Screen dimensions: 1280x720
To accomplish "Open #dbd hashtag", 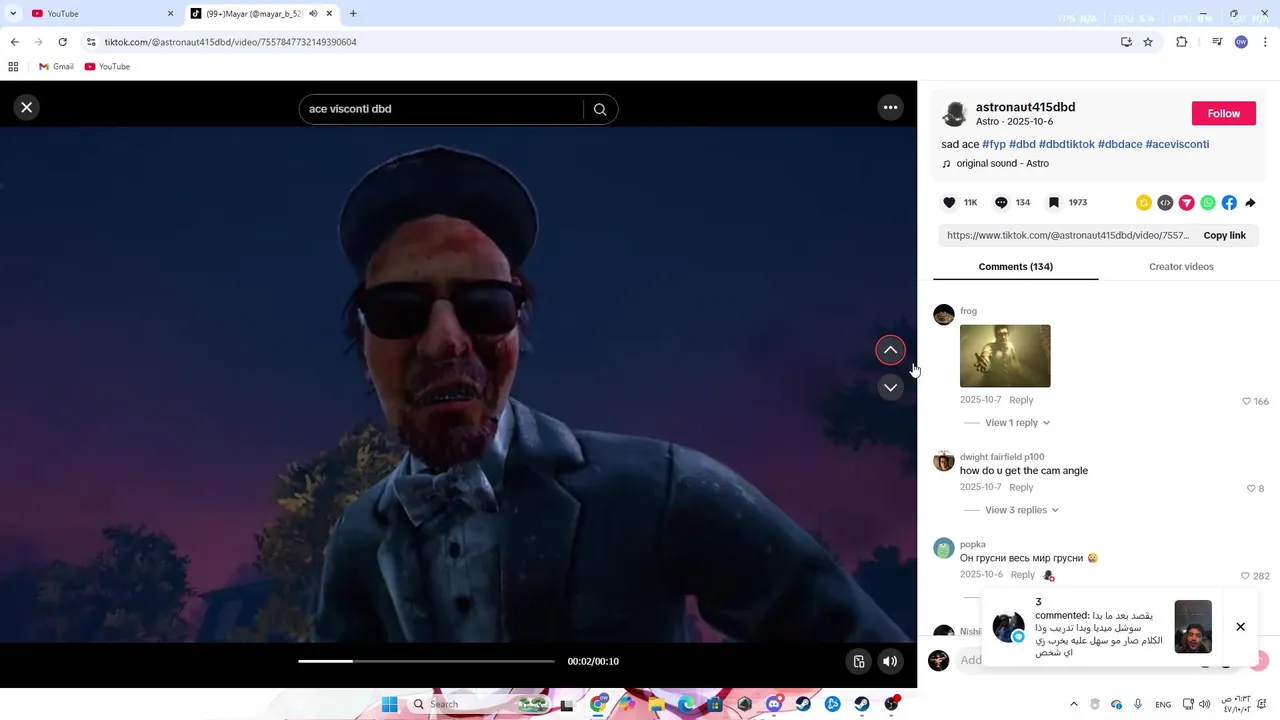I will (1022, 144).
